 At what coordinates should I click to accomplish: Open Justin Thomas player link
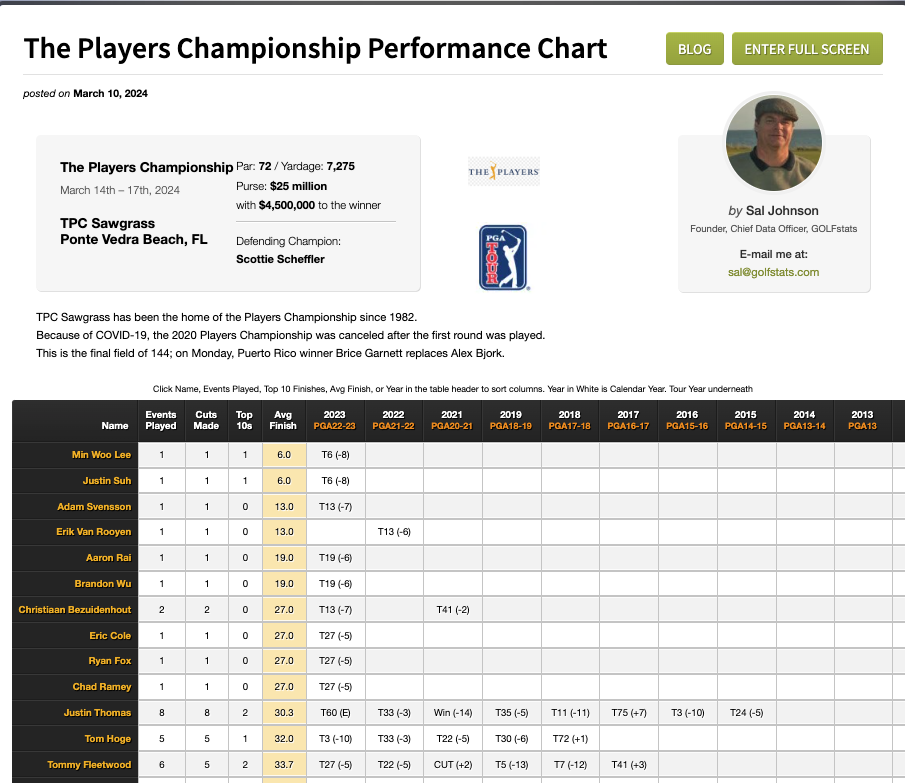point(98,713)
